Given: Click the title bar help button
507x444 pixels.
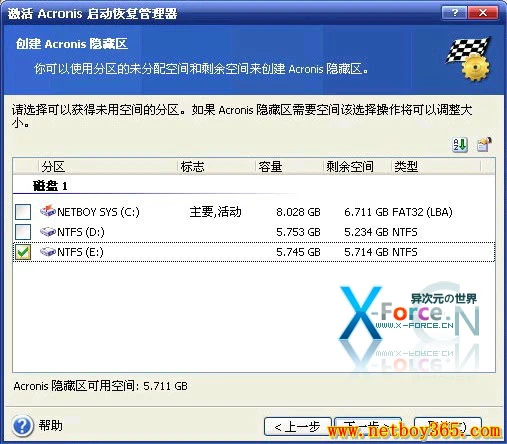Looking at the screenshot, I should [454, 13].
